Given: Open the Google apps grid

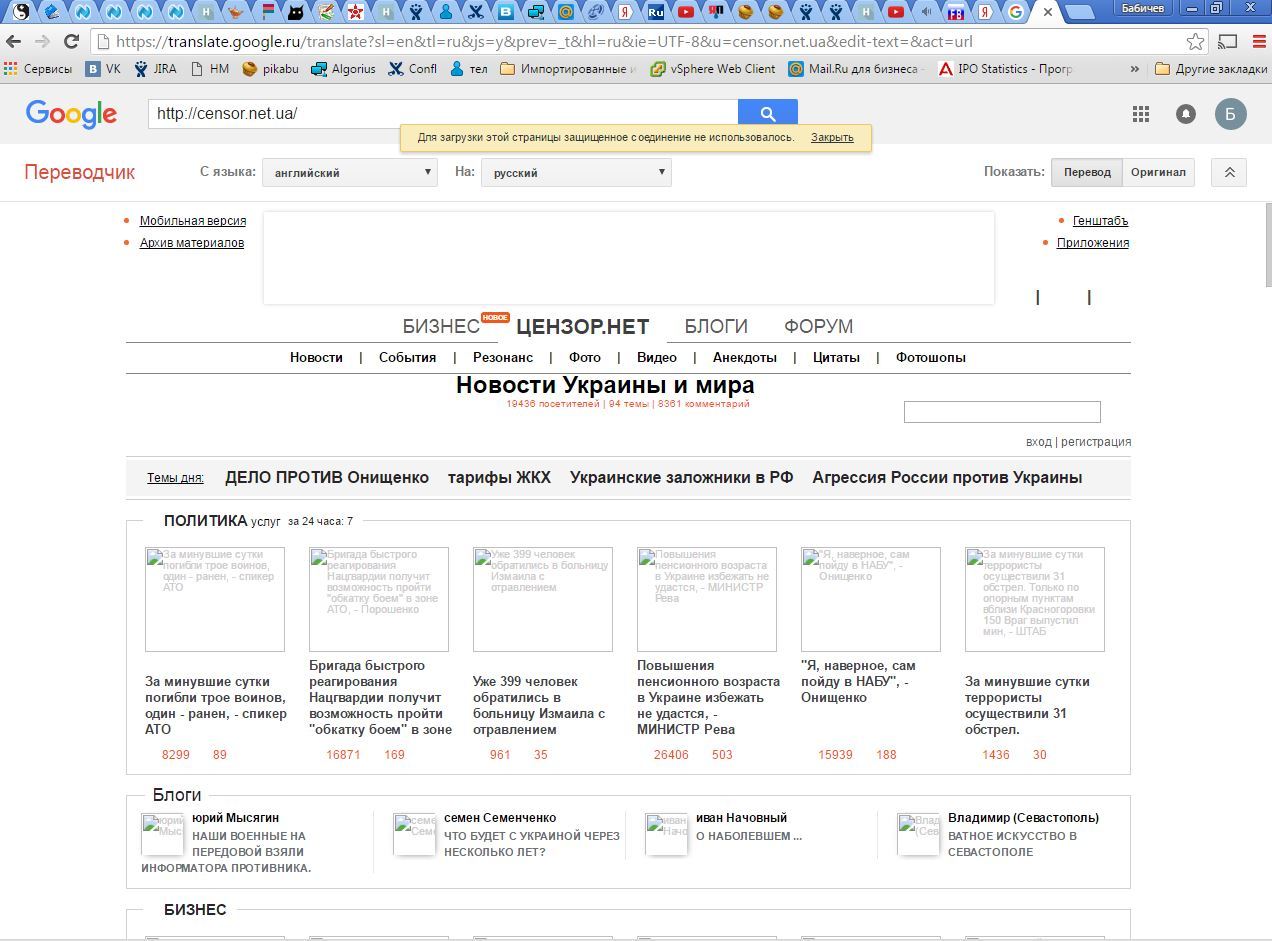Looking at the screenshot, I should 1141,114.
